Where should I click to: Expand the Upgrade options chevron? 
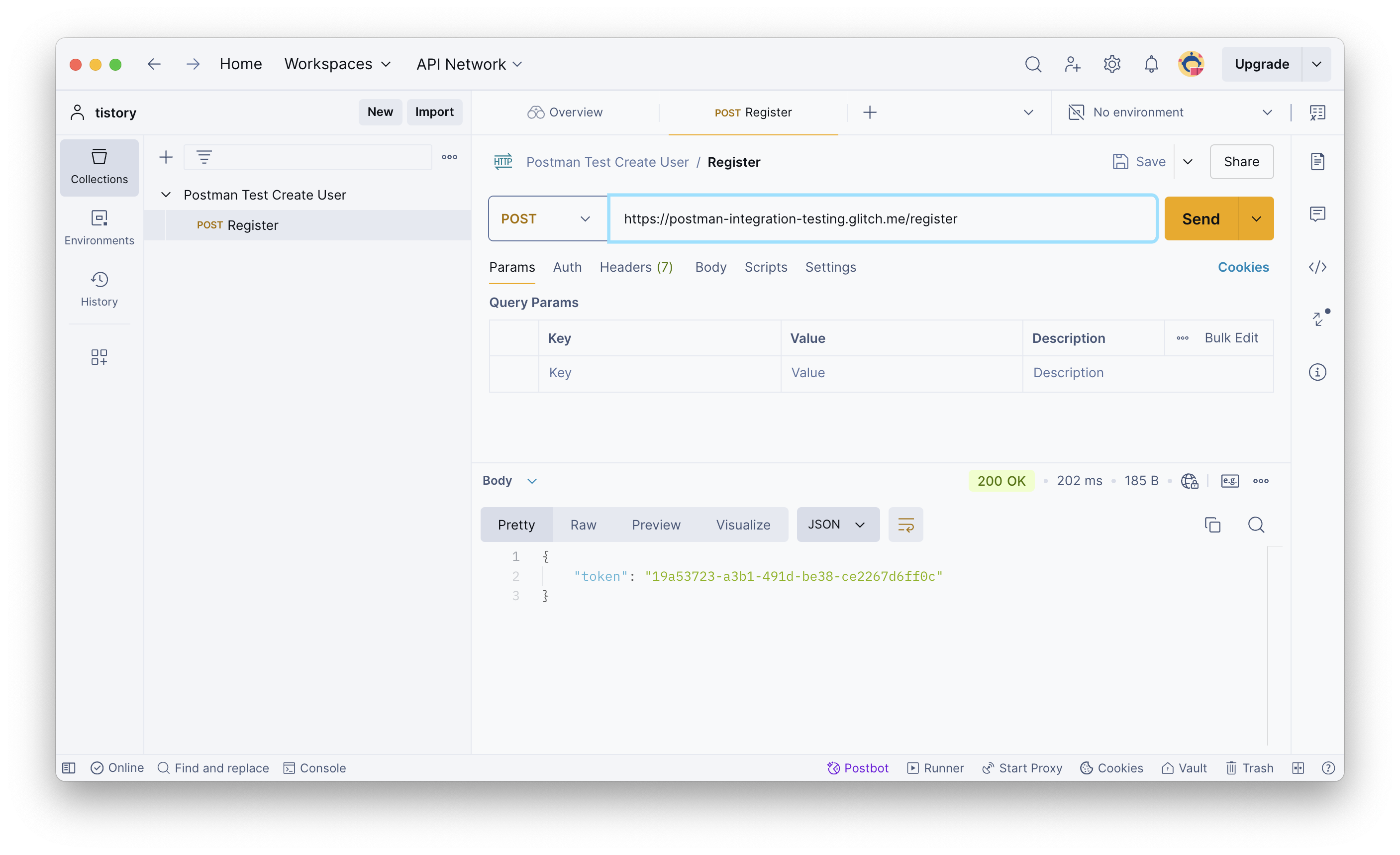[x=1316, y=64]
